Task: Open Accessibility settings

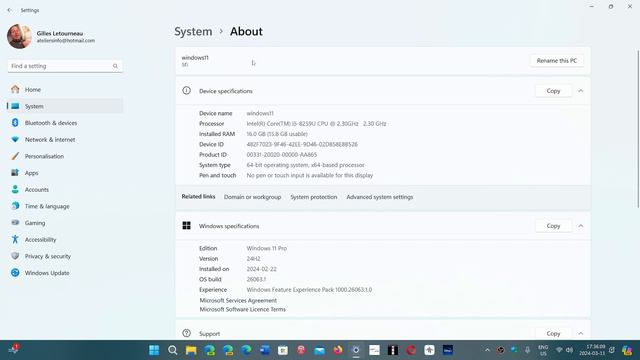Action: (x=64, y=240)
